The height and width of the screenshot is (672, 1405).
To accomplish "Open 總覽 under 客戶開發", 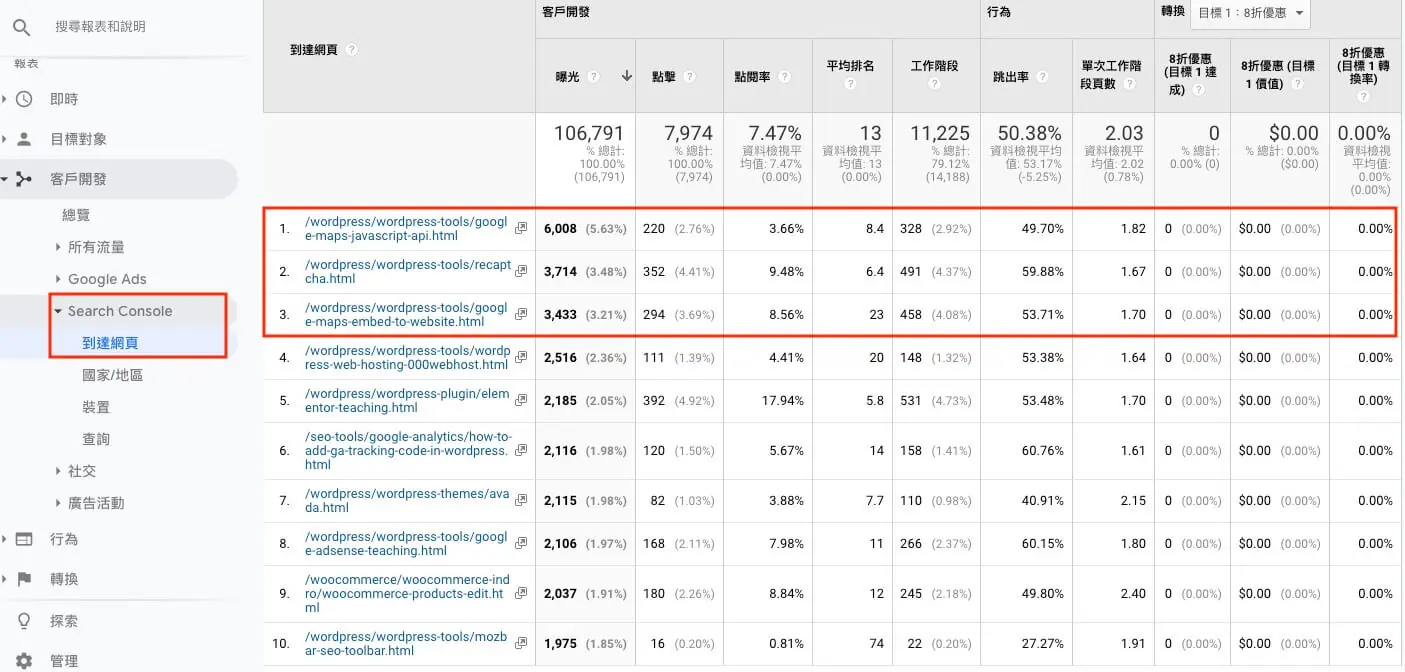I will (76, 215).
